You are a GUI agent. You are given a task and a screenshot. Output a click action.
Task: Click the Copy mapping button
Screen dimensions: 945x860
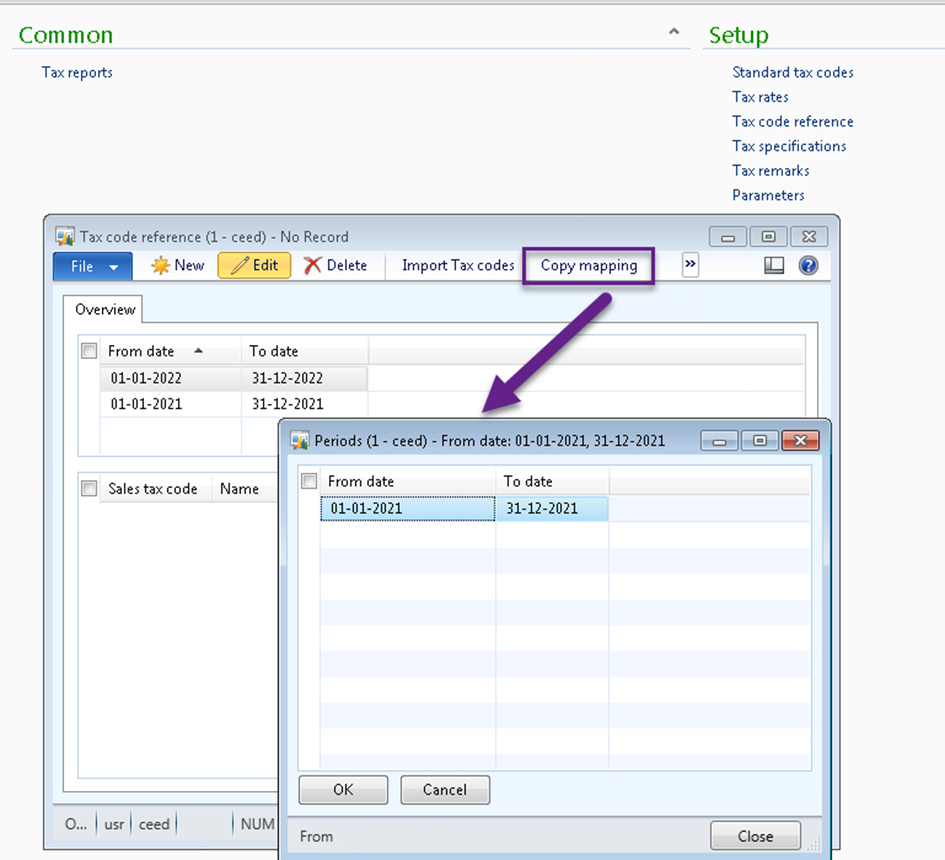(589, 266)
